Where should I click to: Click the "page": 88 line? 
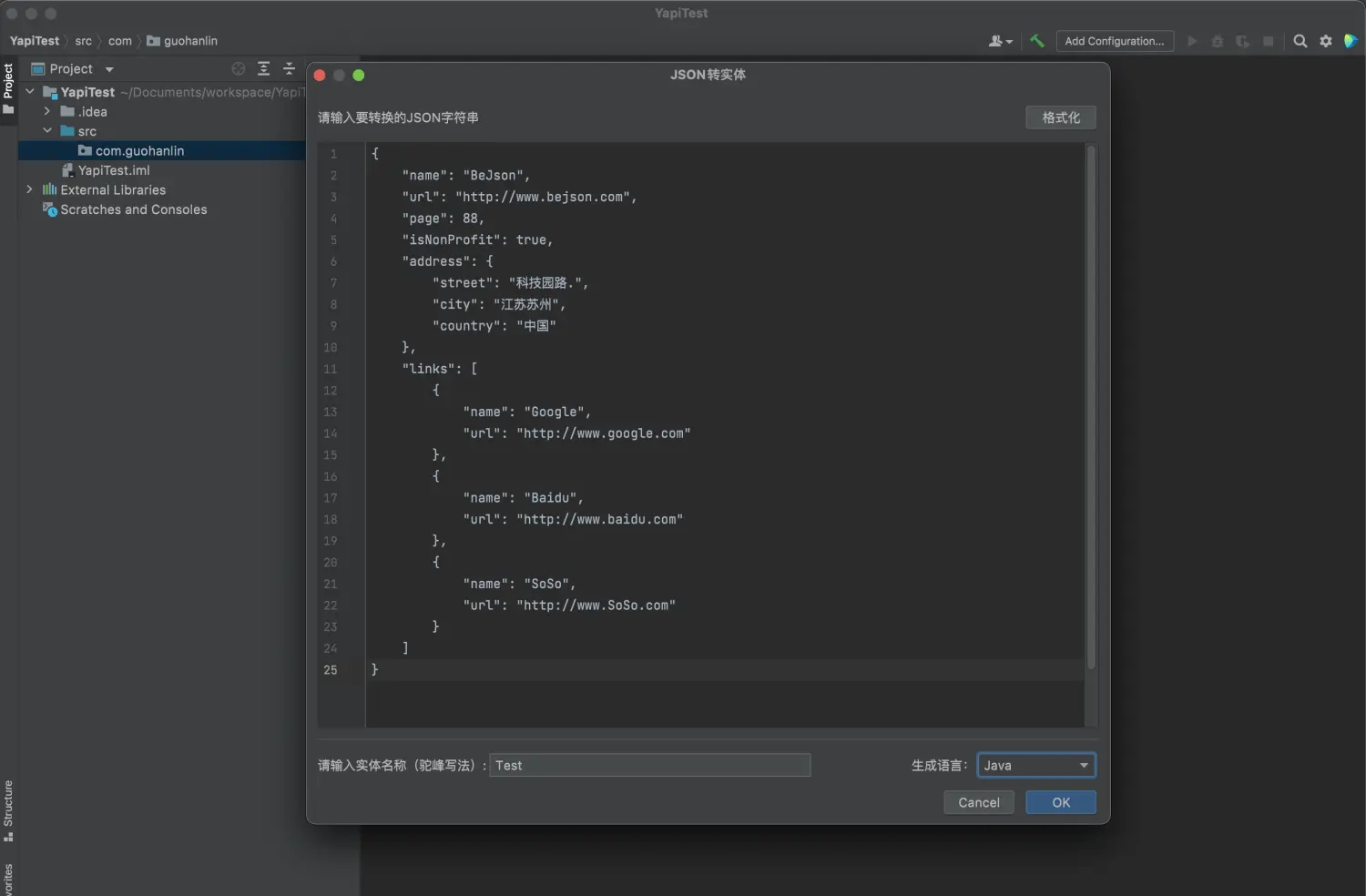[x=443, y=219]
